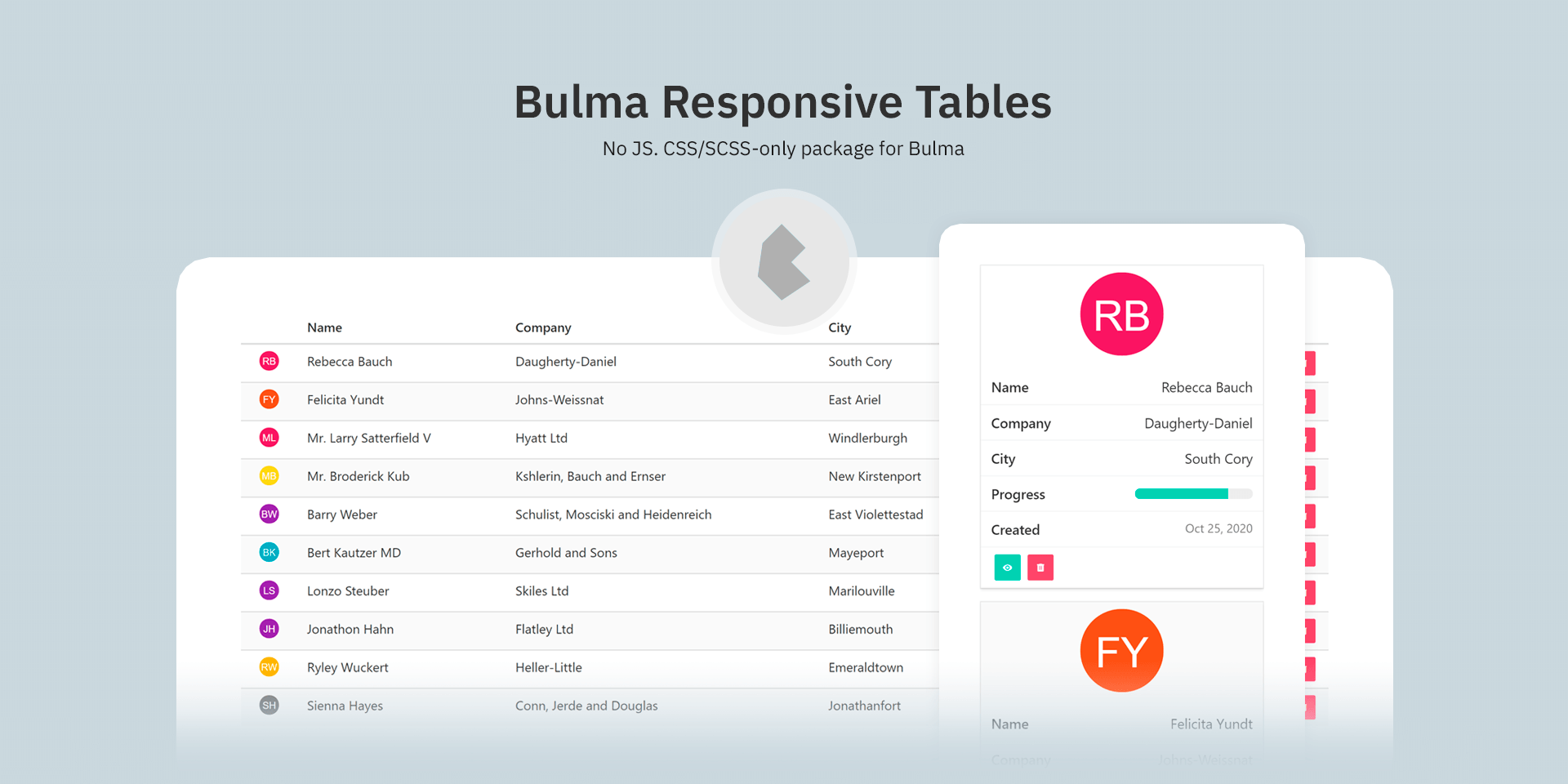The width and height of the screenshot is (1568, 784).
Task: Click the RW avatar in Ryley Wuckert row
Action: [269, 667]
